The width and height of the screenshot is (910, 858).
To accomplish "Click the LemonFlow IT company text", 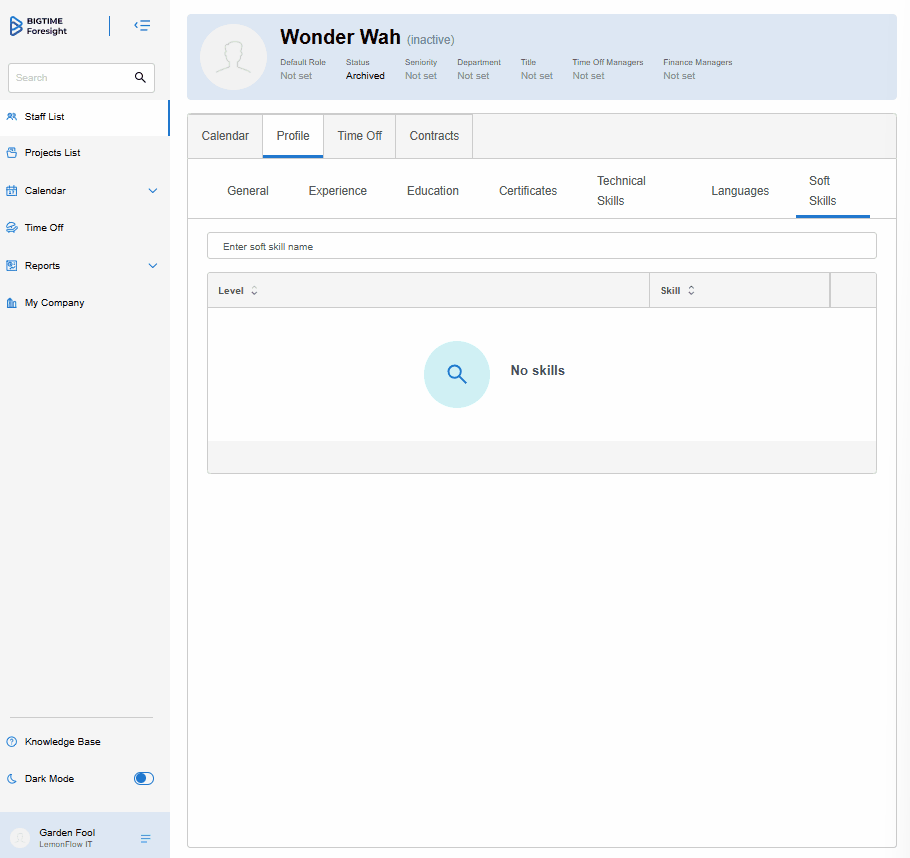I will click(66, 844).
